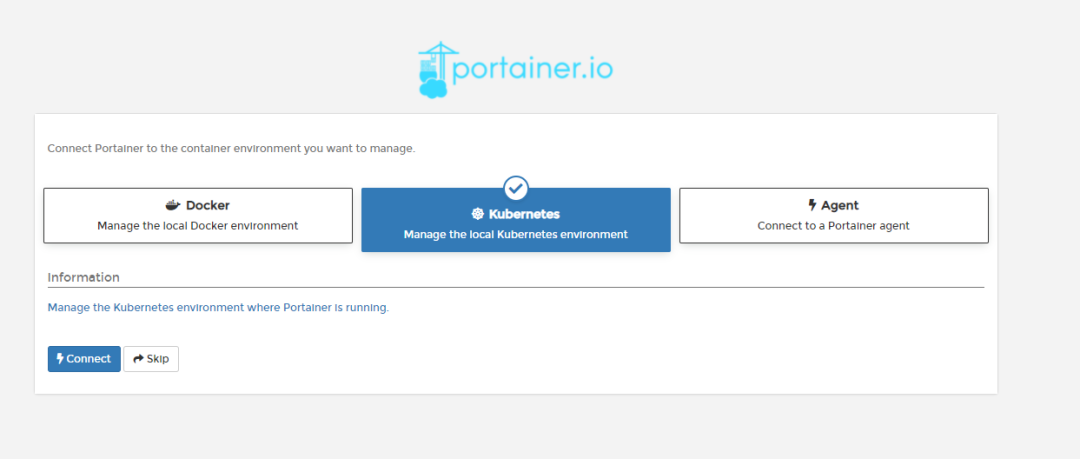Select the Docker environment option
The width and height of the screenshot is (1080, 459).
(198, 216)
